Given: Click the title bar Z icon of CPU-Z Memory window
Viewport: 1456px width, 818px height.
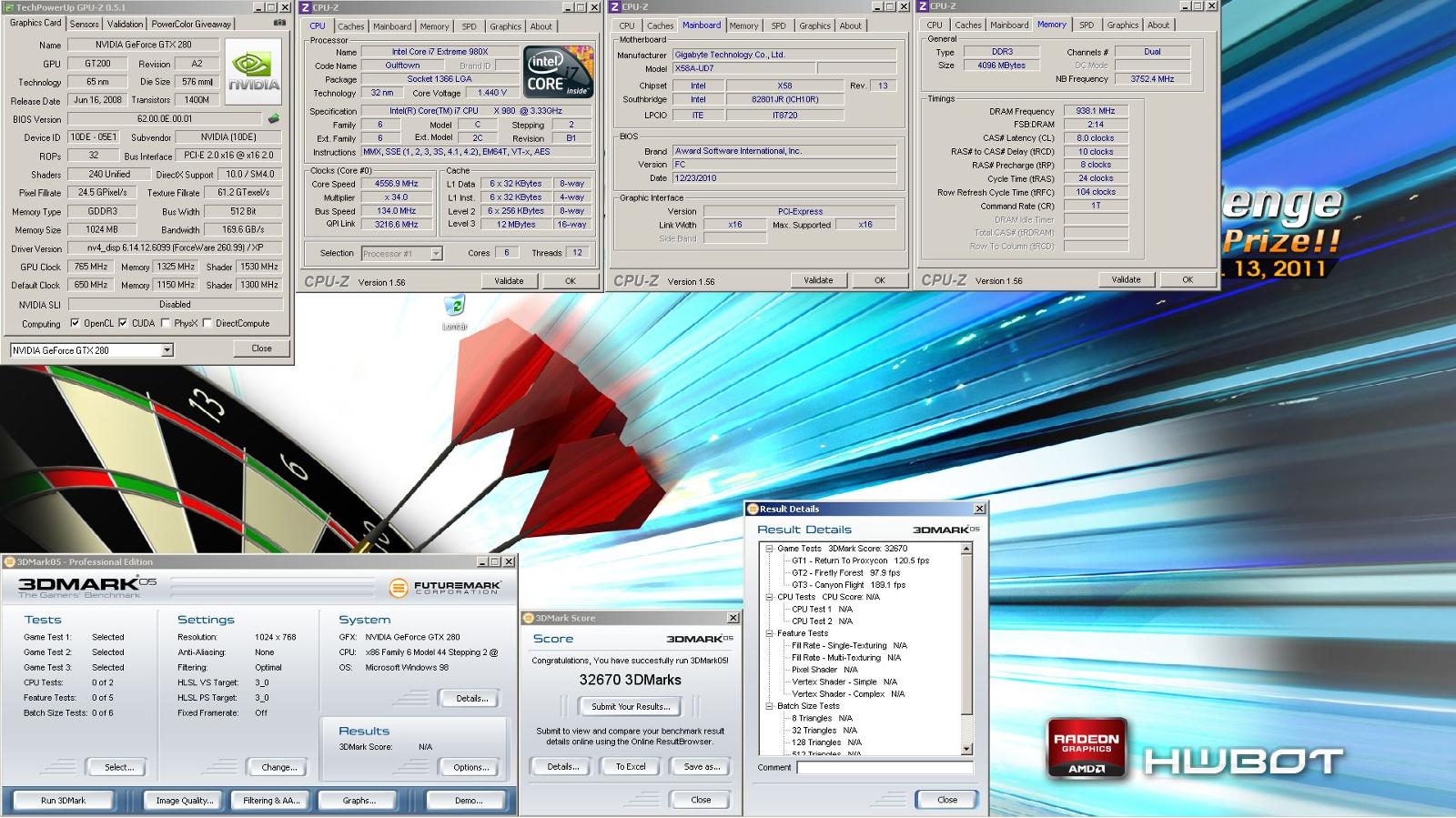Looking at the screenshot, I should click(923, 6).
